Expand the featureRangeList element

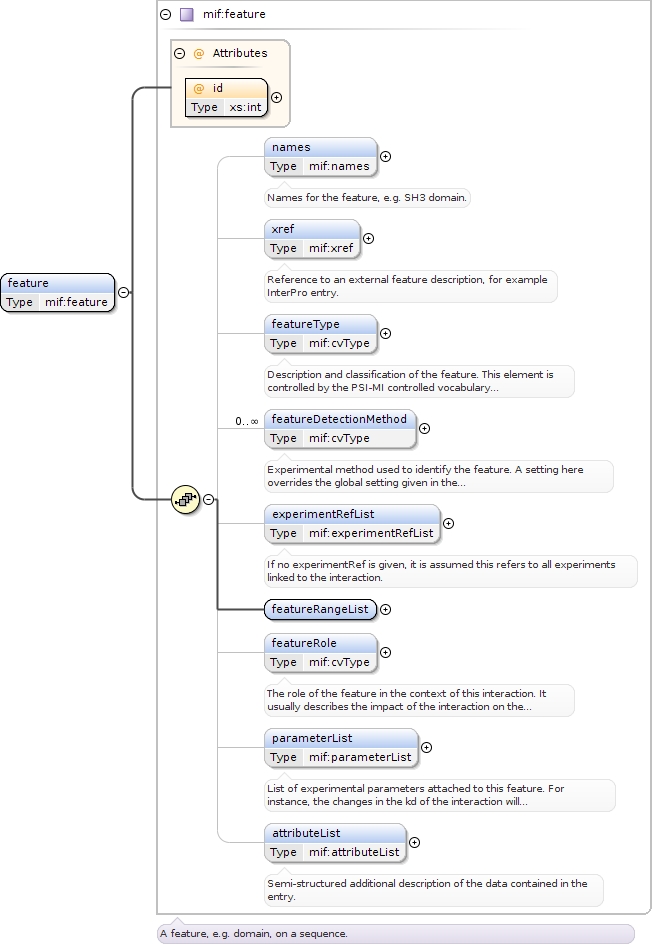click(385, 609)
